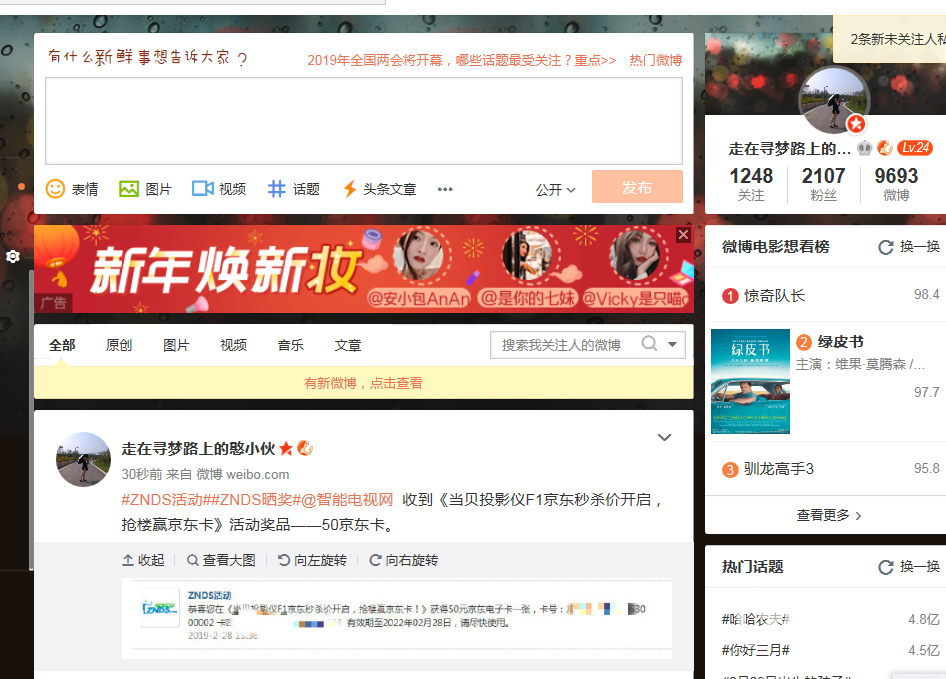Open the 9693 微博 posts count

pos(897,184)
